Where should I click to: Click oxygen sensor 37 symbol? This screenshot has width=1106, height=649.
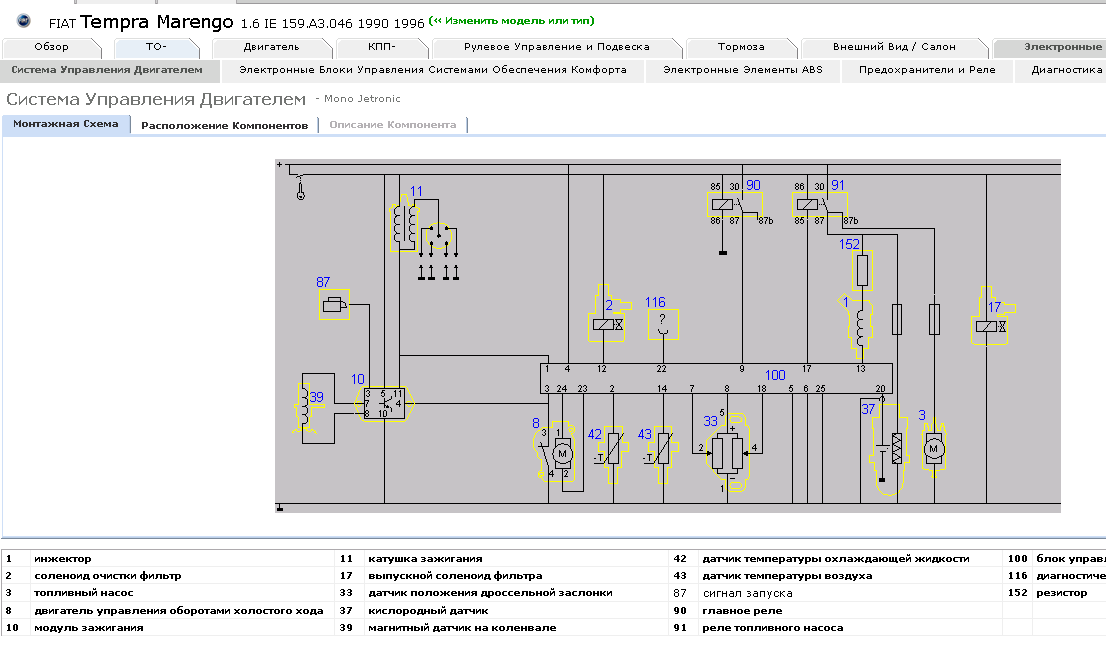point(890,449)
